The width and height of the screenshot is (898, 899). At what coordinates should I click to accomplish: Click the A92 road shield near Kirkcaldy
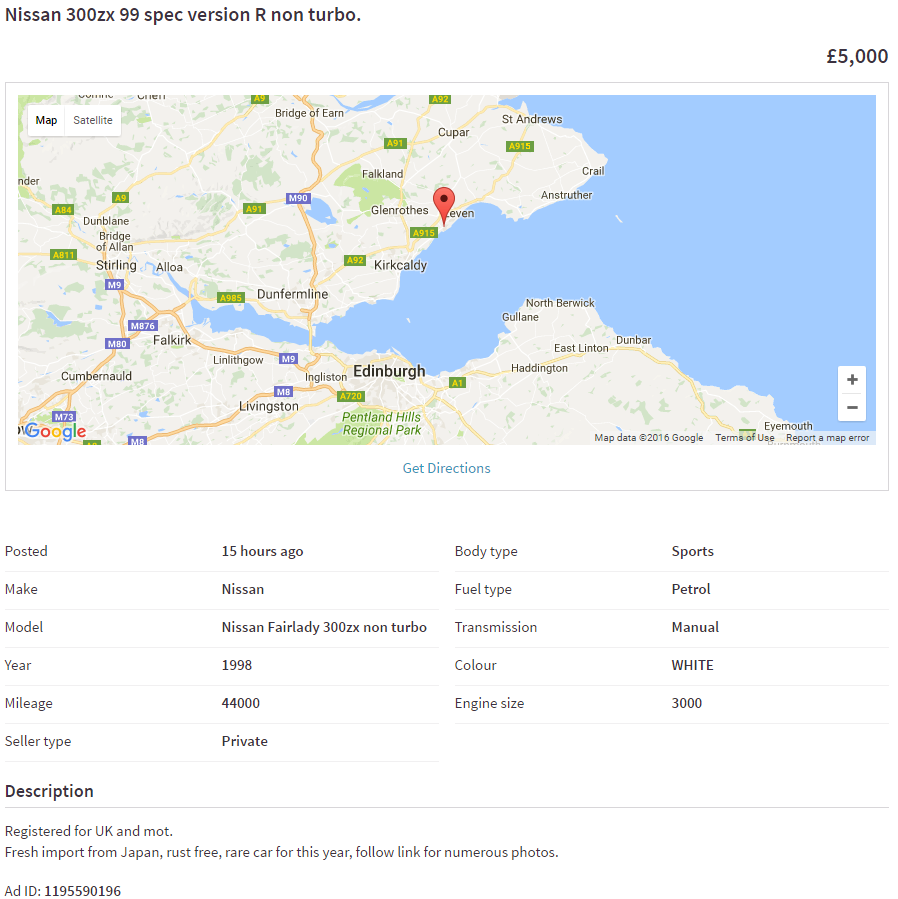355,260
